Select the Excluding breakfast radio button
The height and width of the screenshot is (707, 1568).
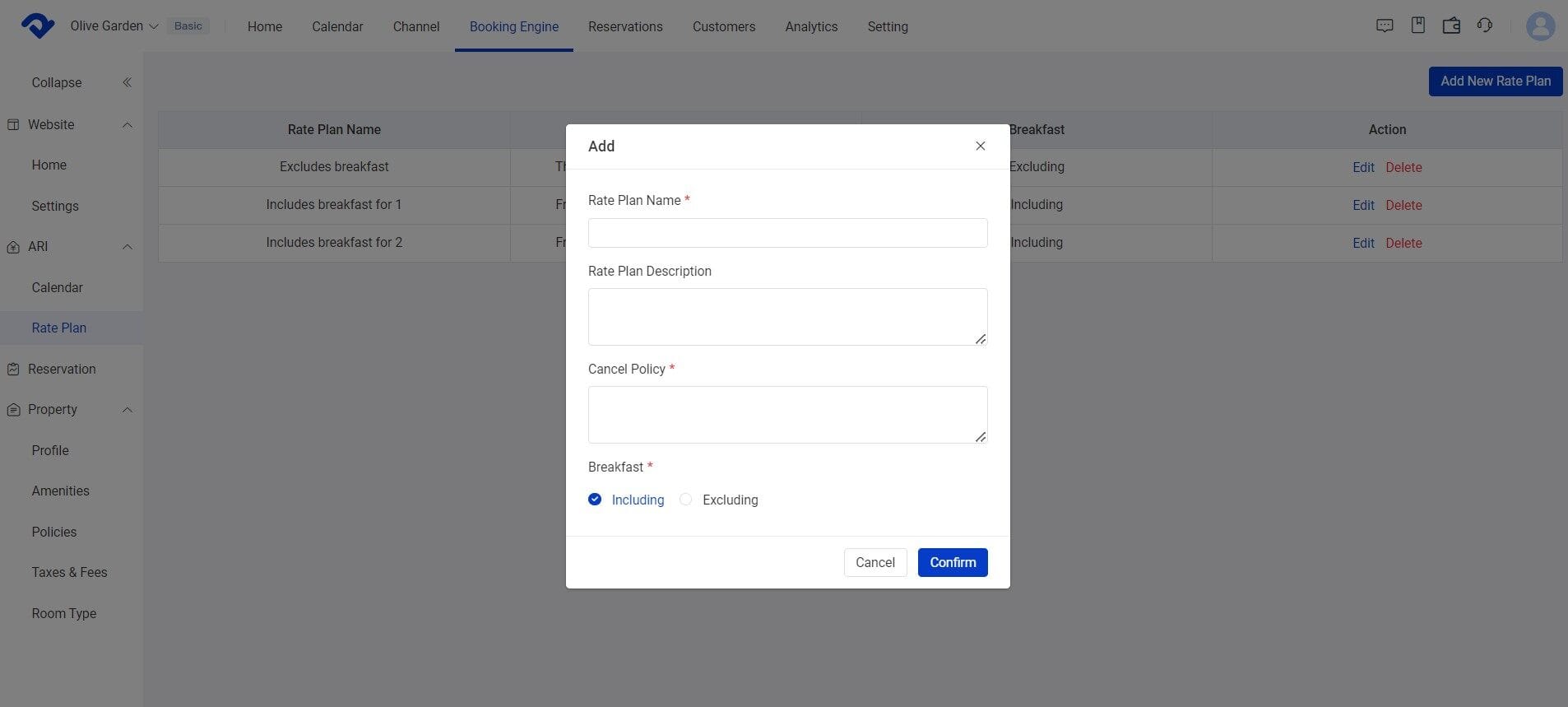click(x=686, y=500)
